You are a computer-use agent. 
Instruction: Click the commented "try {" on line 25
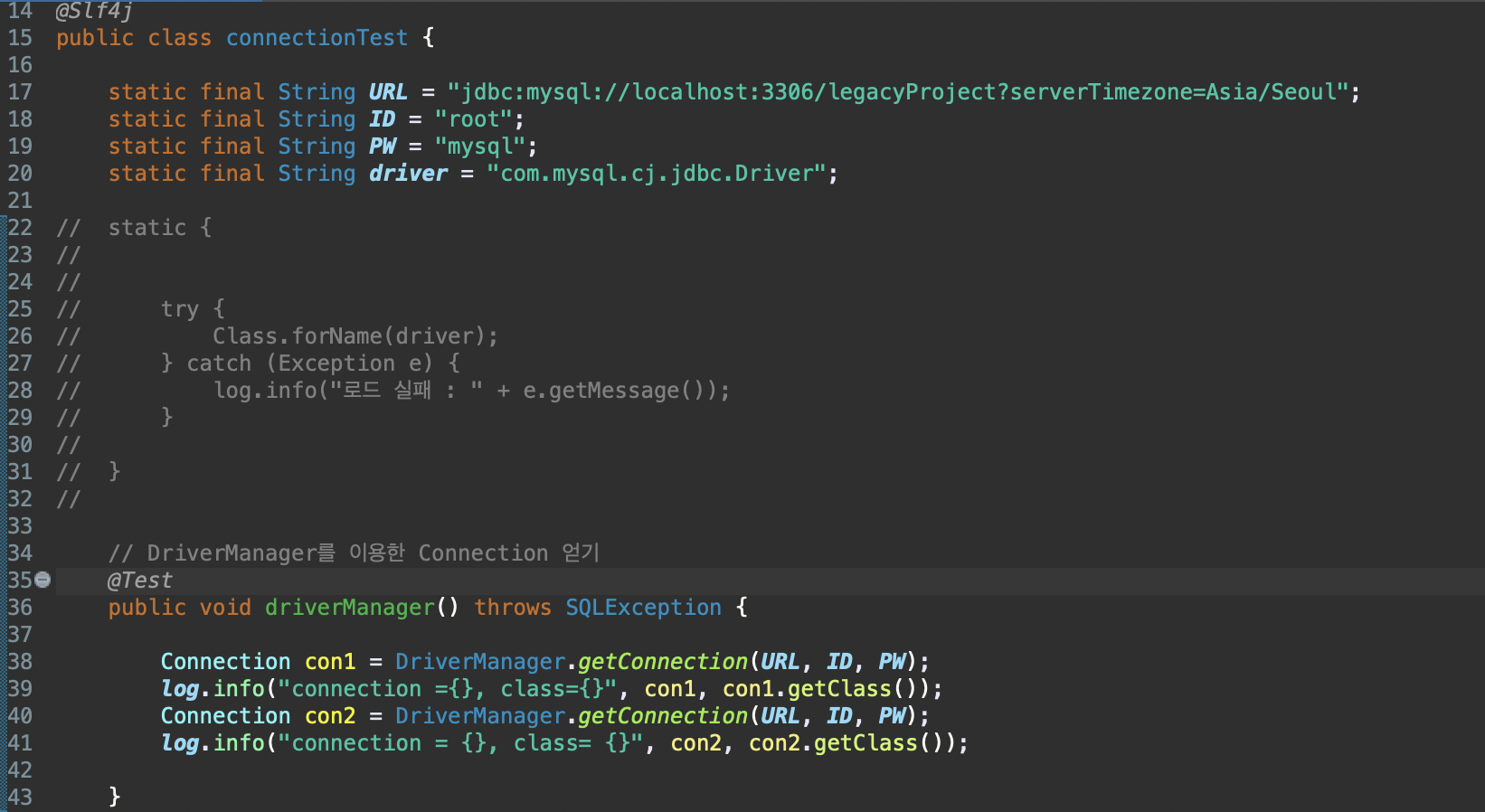click(x=193, y=309)
